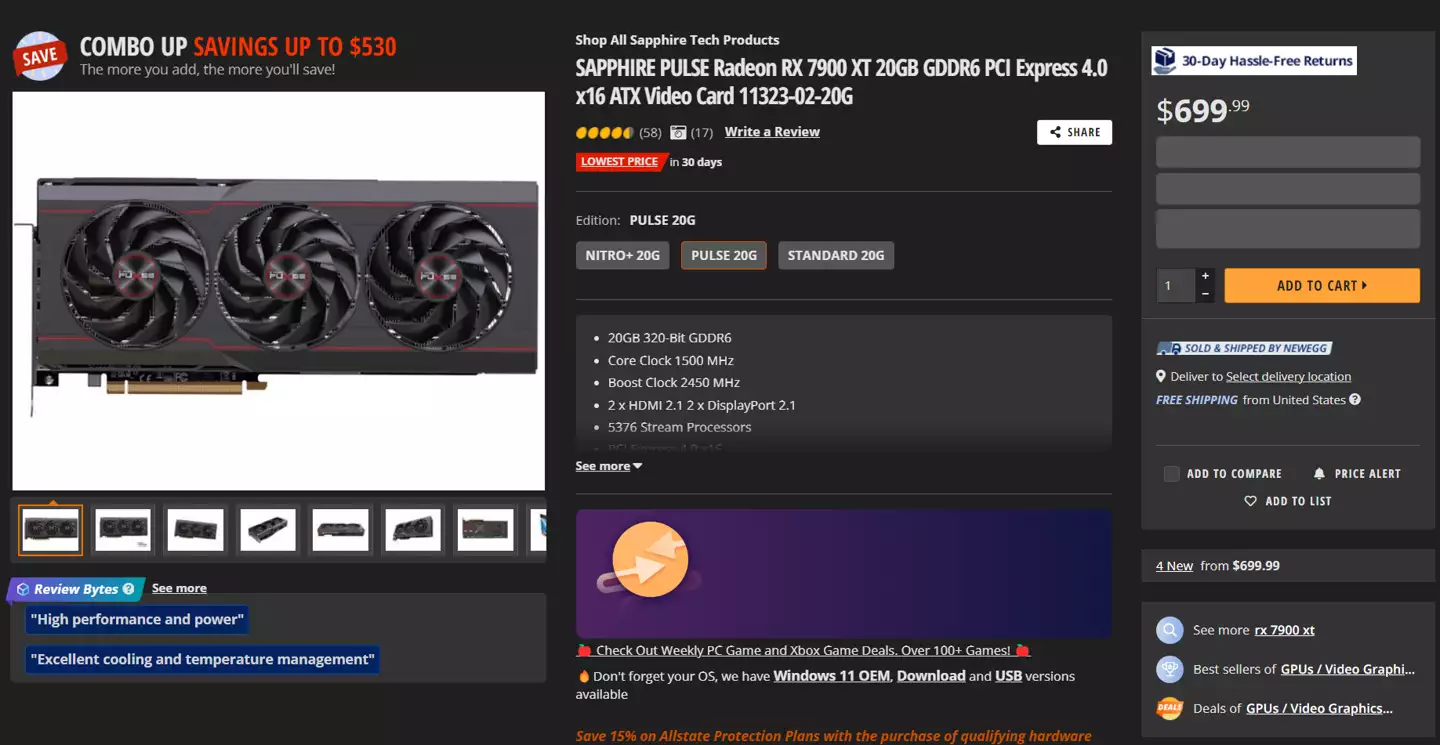The image size is (1440, 745).
Task: Click the orange DEALS badge icon
Action: [1169, 708]
